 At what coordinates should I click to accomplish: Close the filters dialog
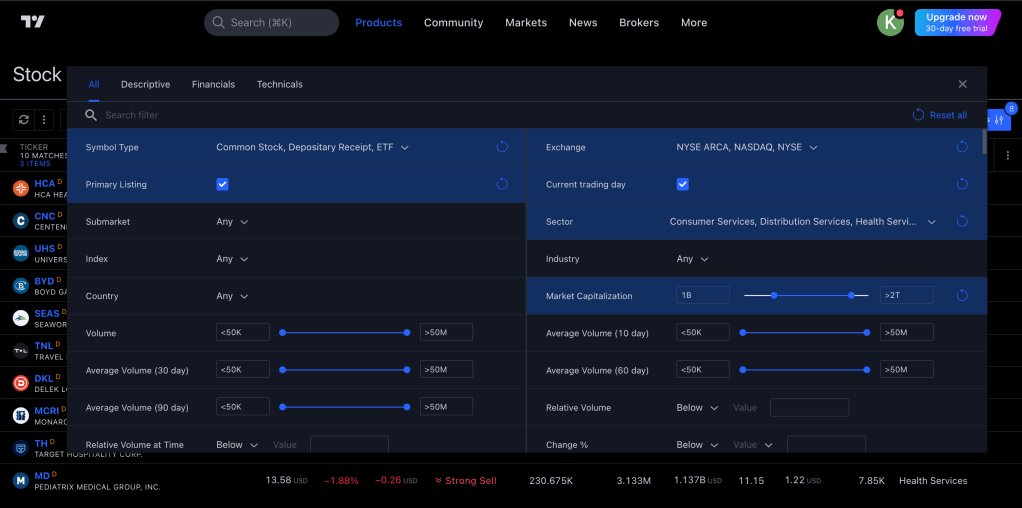962,85
